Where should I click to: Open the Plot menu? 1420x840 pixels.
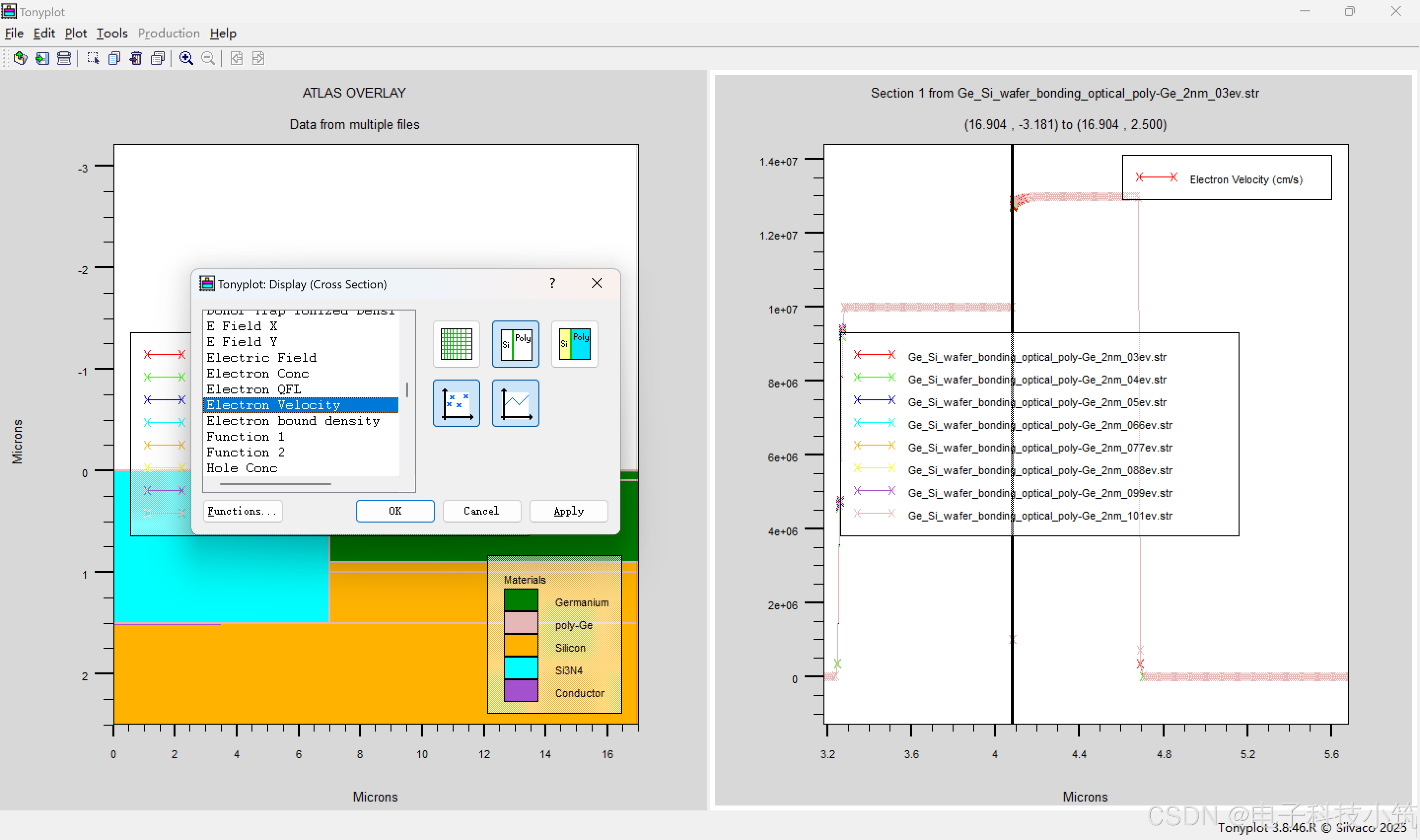click(x=75, y=34)
